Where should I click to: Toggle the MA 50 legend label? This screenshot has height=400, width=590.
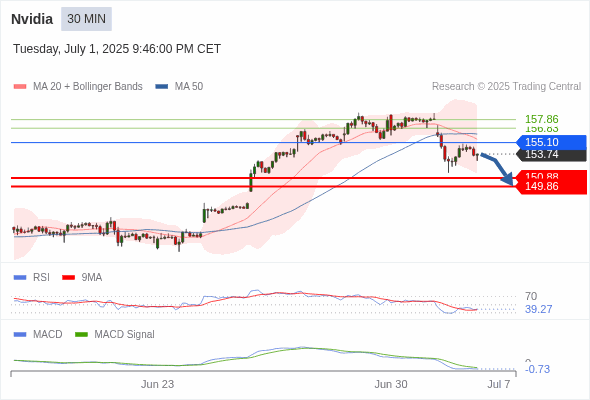189,87
